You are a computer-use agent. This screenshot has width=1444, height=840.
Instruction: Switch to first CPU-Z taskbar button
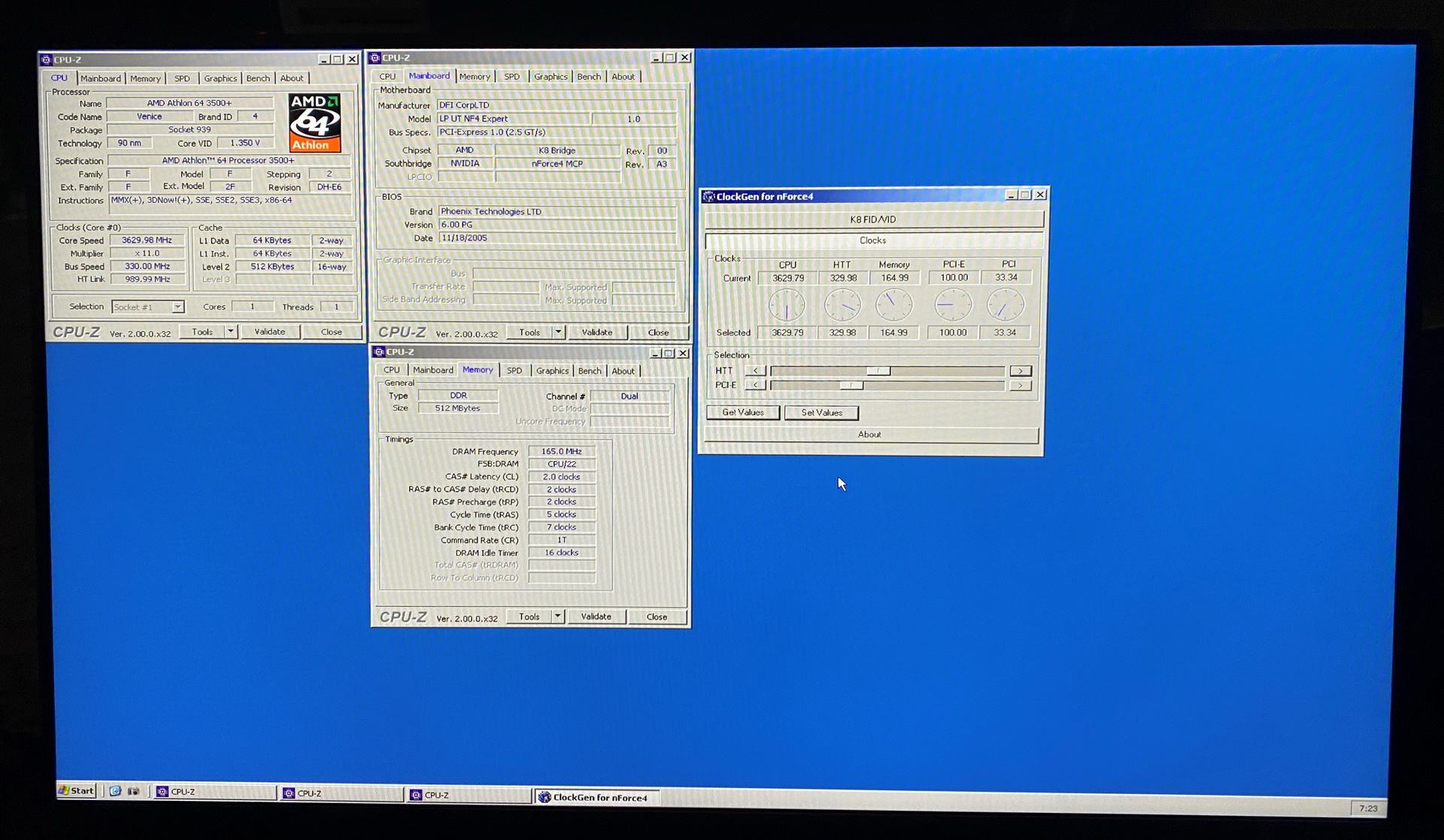215,792
